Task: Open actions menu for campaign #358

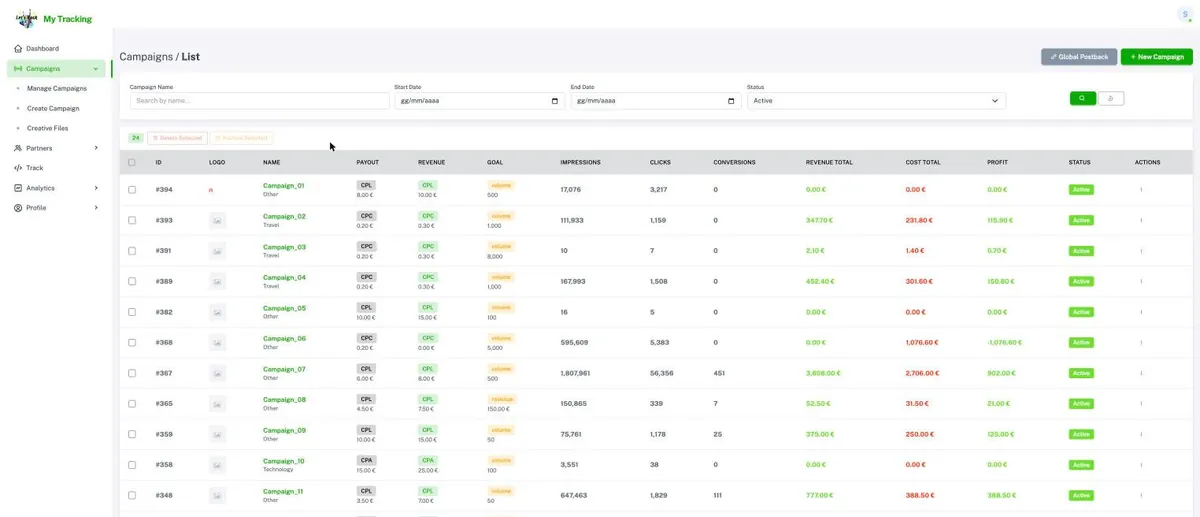Action: click(1141, 464)
